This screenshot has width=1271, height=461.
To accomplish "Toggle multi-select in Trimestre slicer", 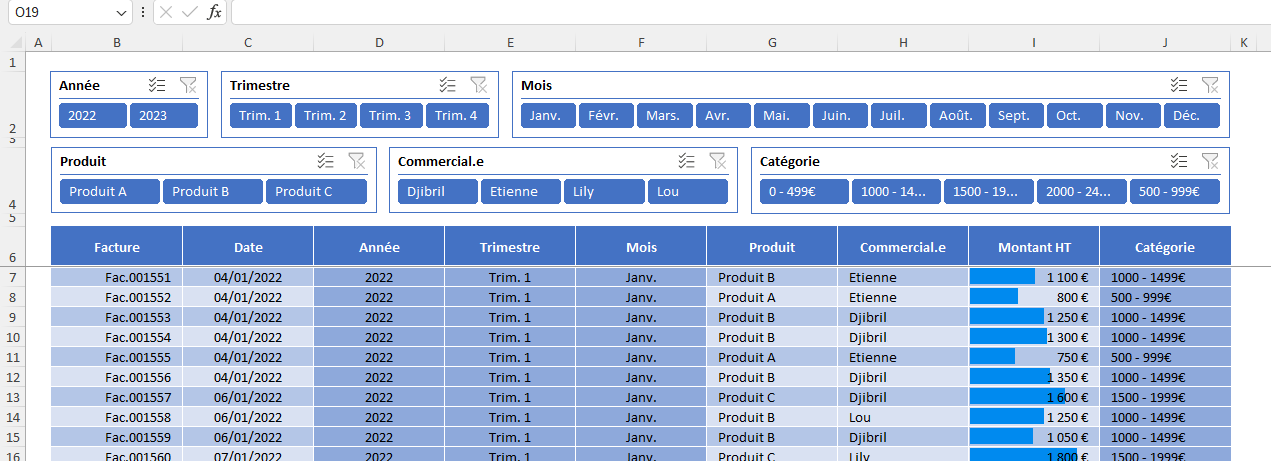I will [448, 85].
